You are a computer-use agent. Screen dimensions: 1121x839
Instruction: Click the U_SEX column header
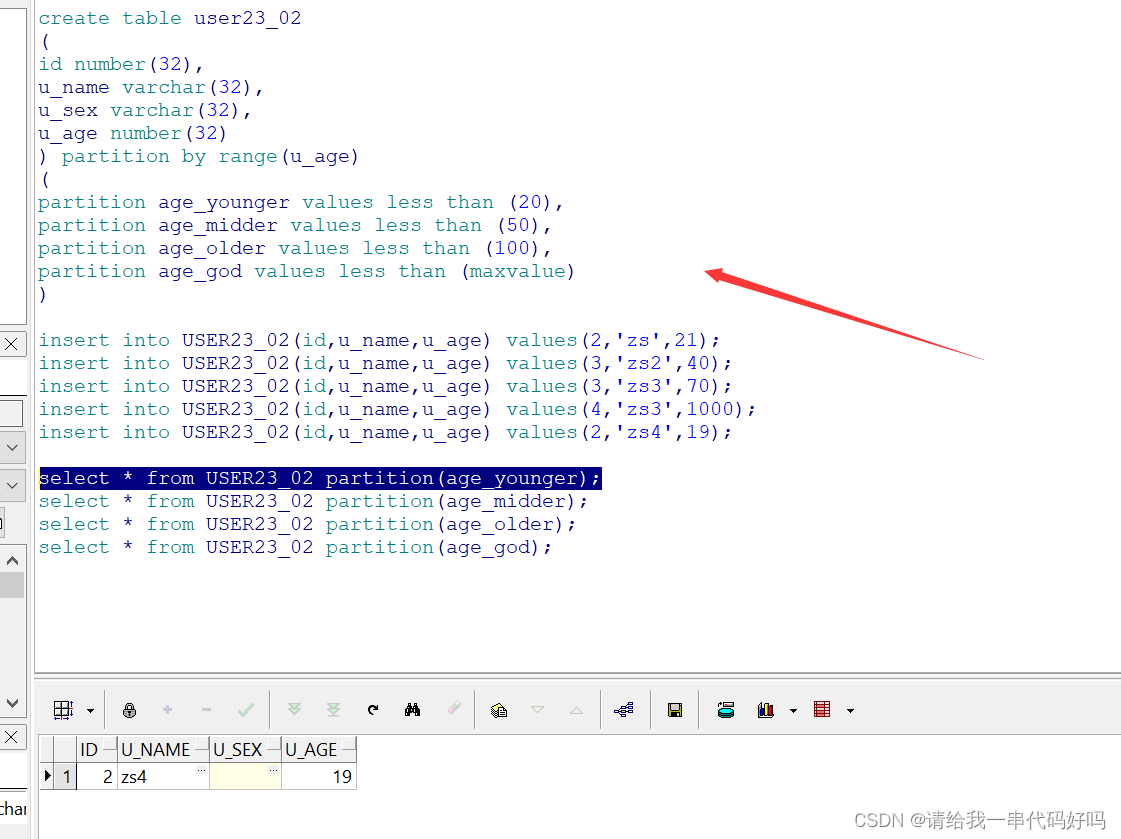(245, 750)
